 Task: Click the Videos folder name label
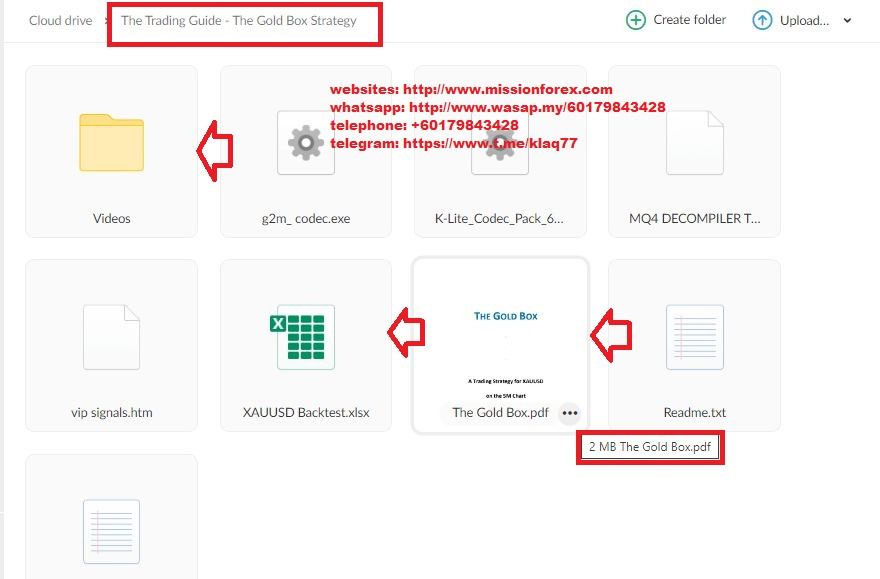coord(111,218)
